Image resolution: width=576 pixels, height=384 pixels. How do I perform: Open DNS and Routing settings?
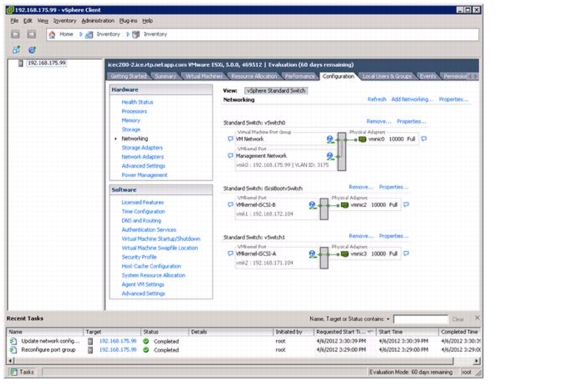[x=141, y=221]
